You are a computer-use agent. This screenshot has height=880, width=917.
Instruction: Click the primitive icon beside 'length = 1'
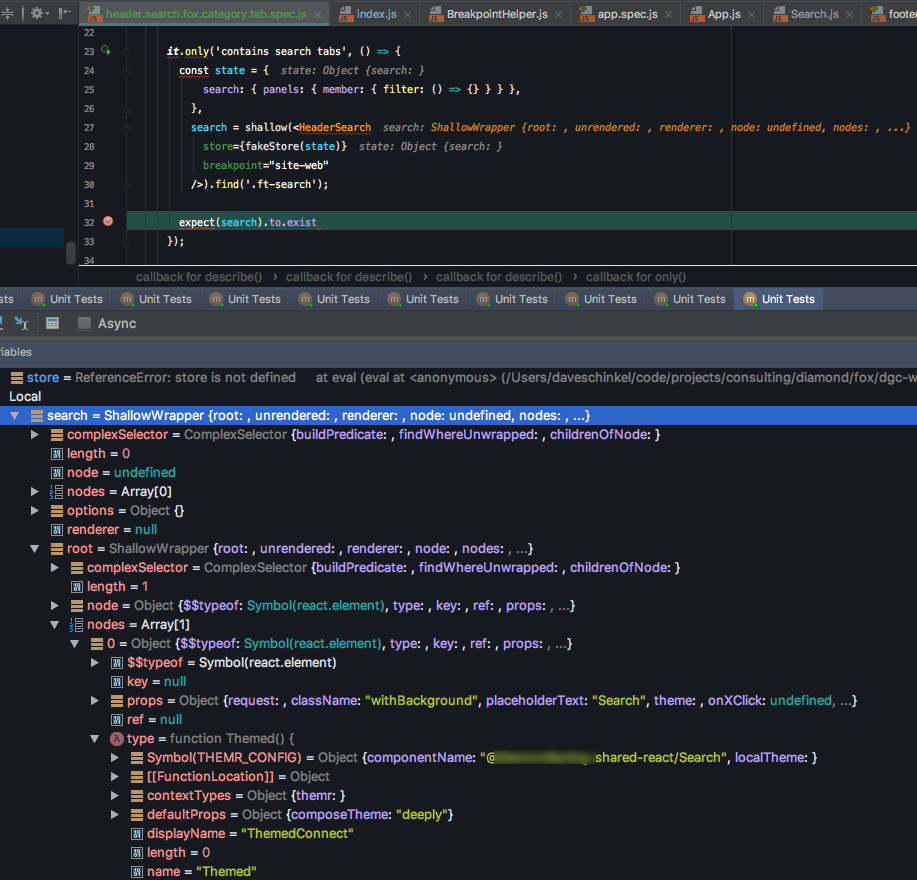(77, 586)
